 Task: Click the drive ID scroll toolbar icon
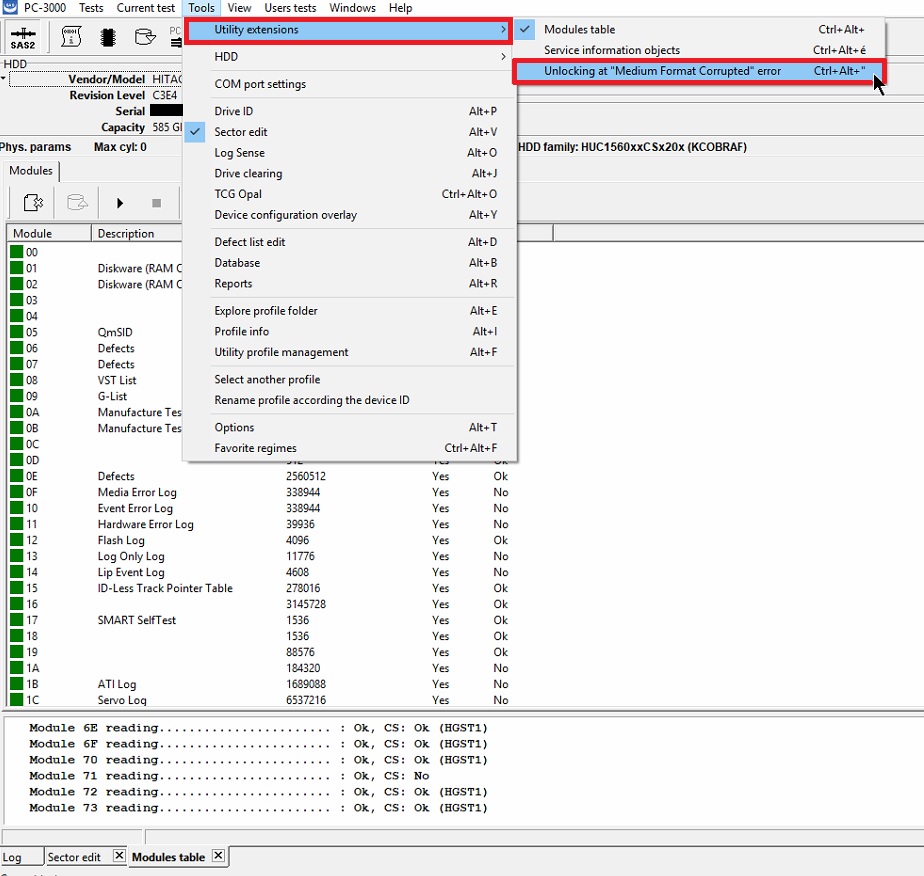[x=71, y=37]
